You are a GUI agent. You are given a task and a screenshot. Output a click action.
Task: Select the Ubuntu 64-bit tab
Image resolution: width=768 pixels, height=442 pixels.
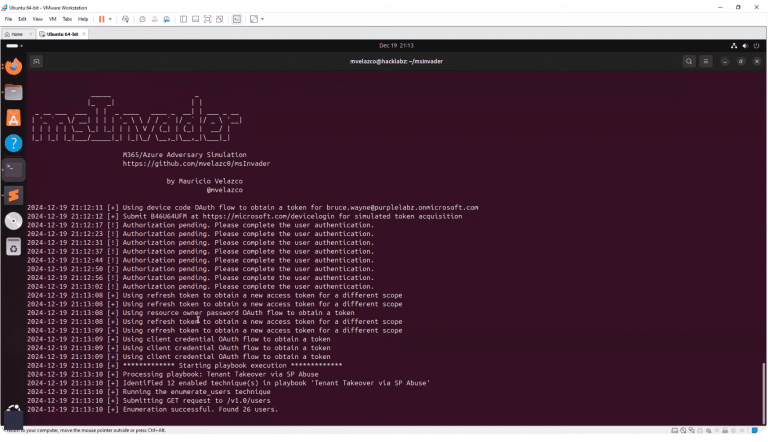point(60,34)
